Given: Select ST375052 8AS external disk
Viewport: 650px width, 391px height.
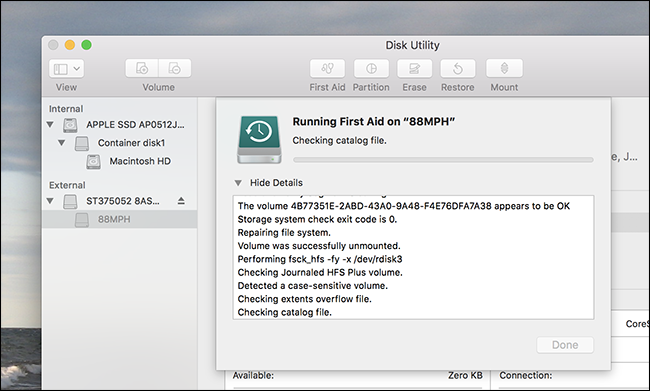Looking at the screenshot, I should click(x=123, y=201).
